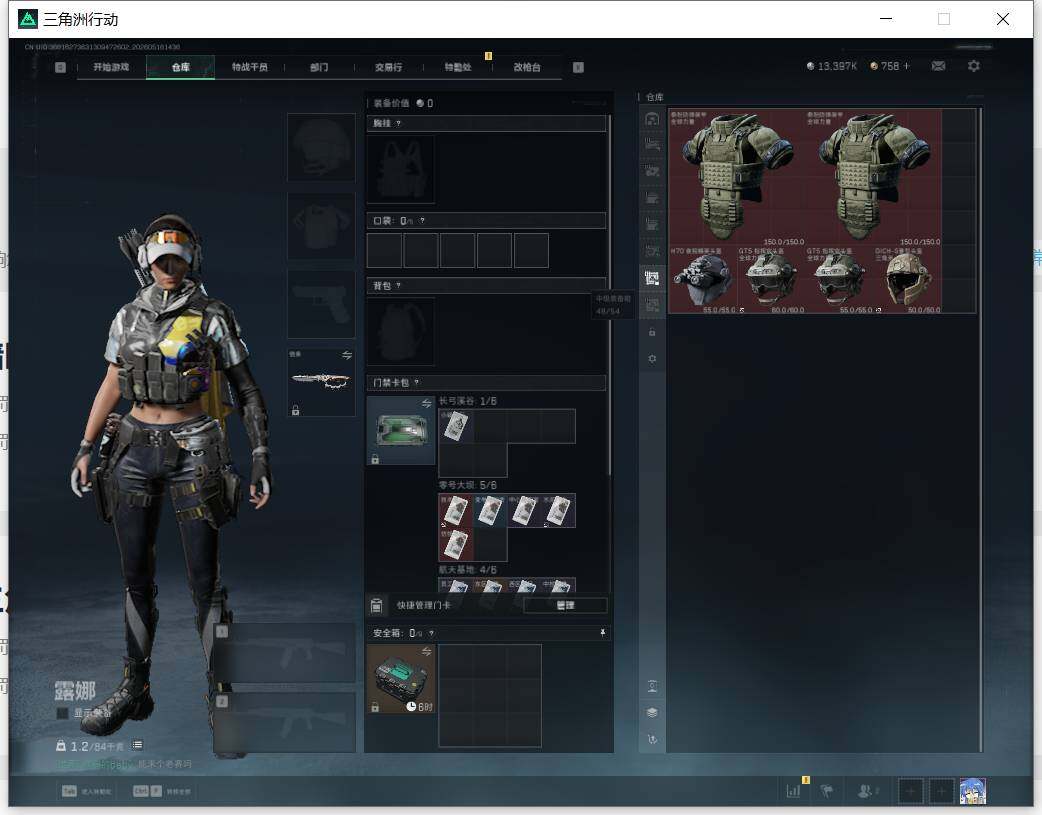Click the left tab-navigation key icon
The height and width of the screenshot is (815, 1042).
[60, 67]
